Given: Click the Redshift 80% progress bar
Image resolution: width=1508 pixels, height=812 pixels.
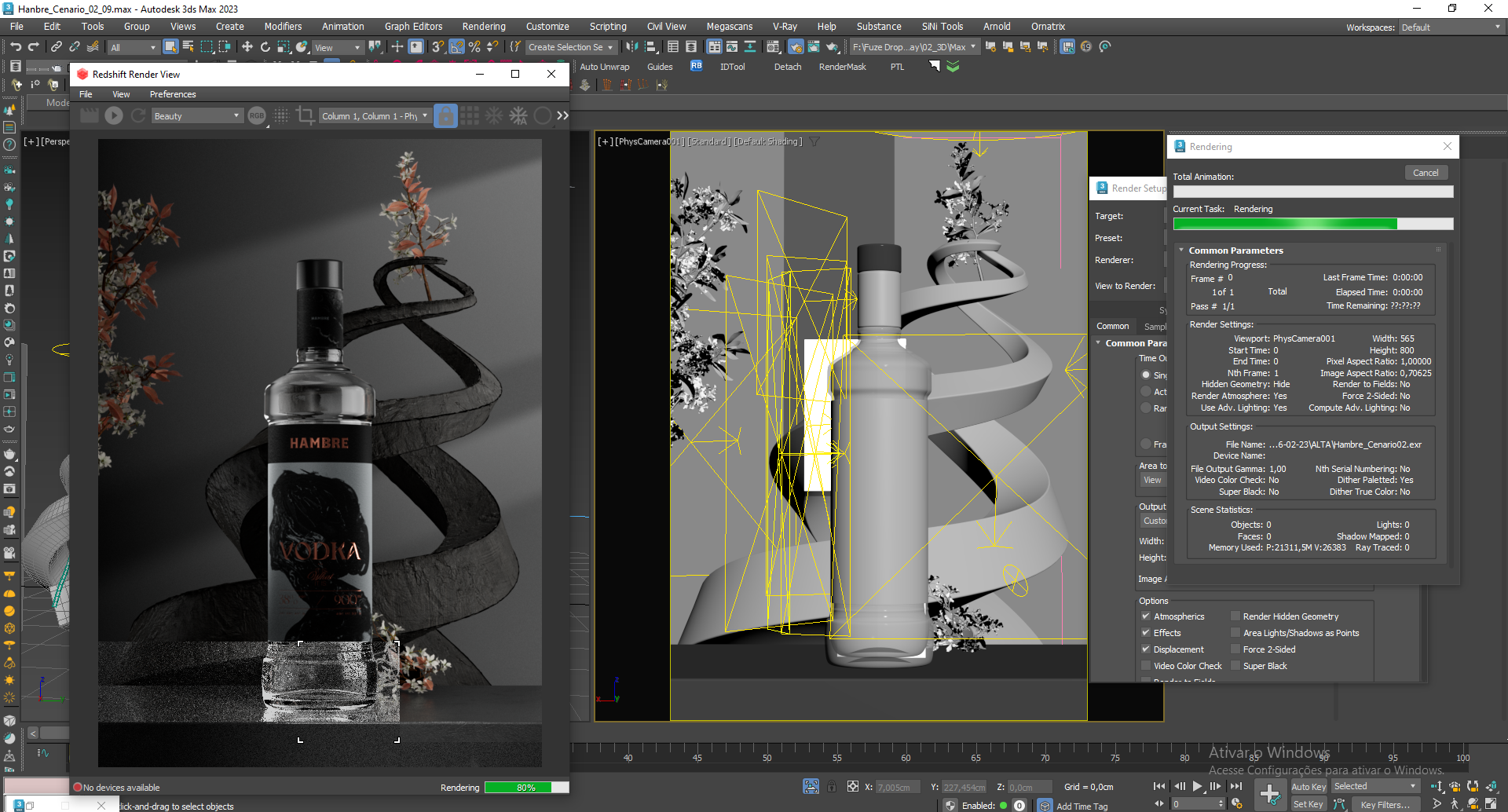Looking at the screenshot, I should (526, 788).
